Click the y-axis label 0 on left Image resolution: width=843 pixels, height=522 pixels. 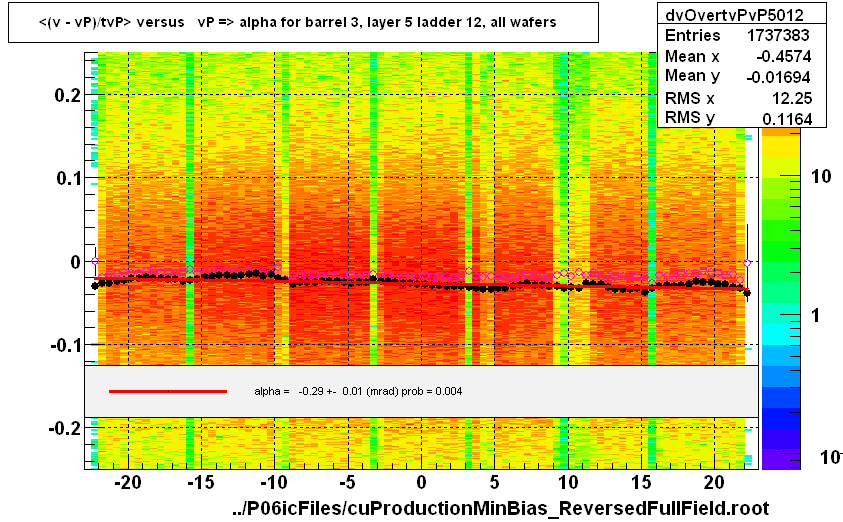click(x=76, y=262)
